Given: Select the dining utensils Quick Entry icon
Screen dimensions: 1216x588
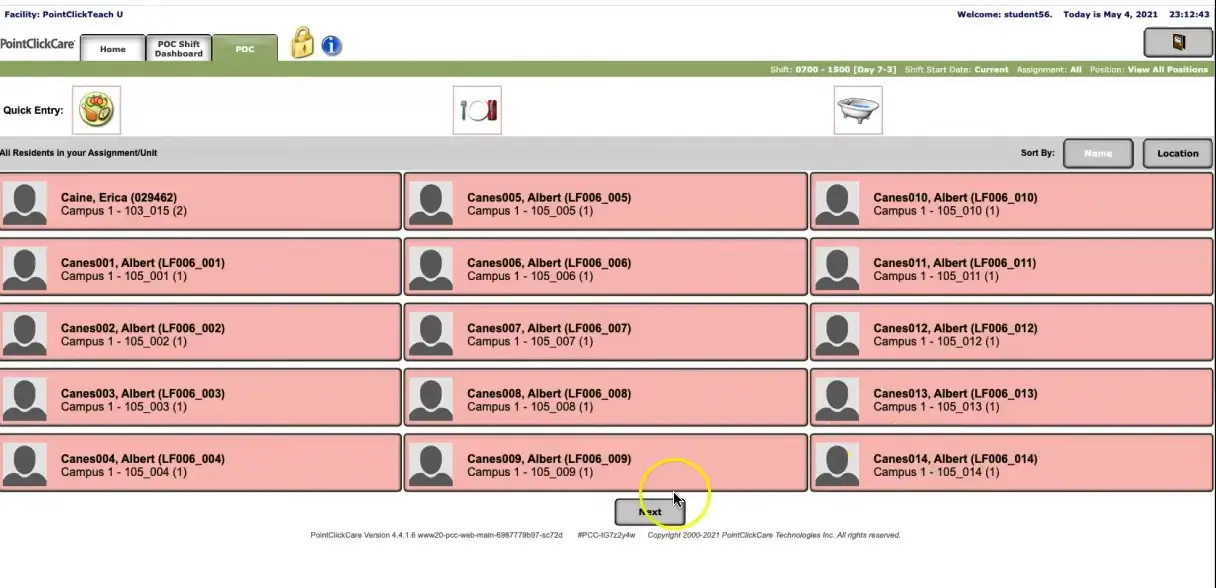Looking at the screenshot, I should [477, 109].
